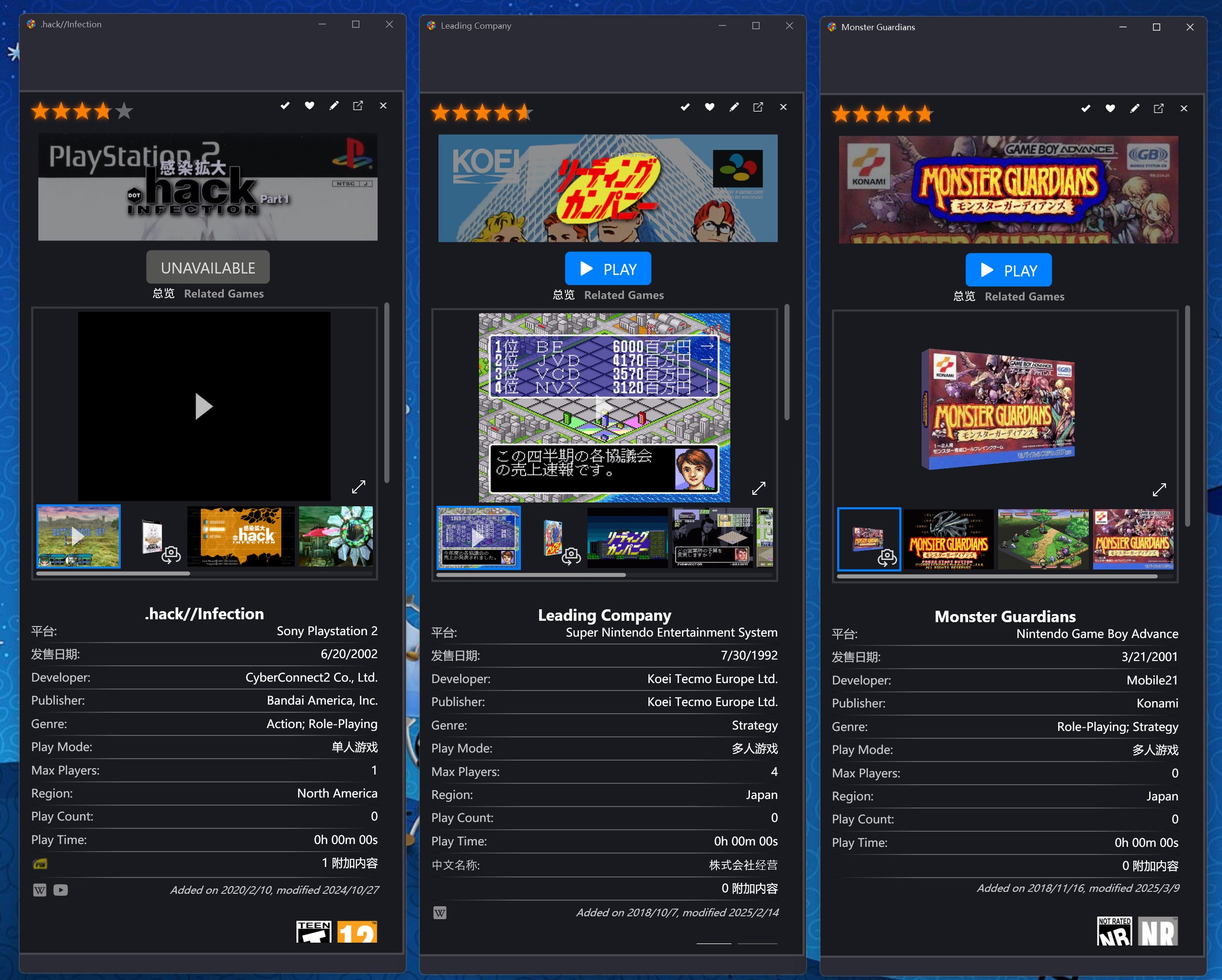This screenshot has height=980, width=1222.
Task: Pop out Monster Guardians details icon
Action: click(x=1159, y=109)
